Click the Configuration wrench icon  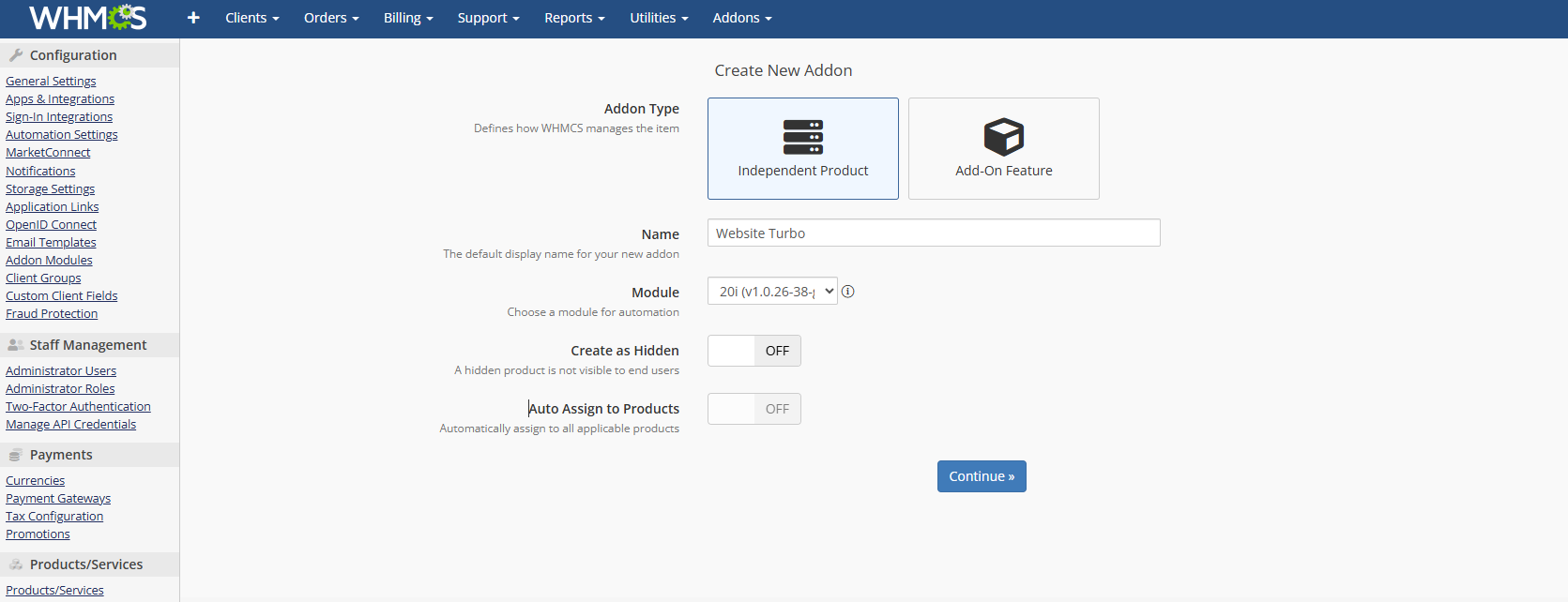coord(16,55)
